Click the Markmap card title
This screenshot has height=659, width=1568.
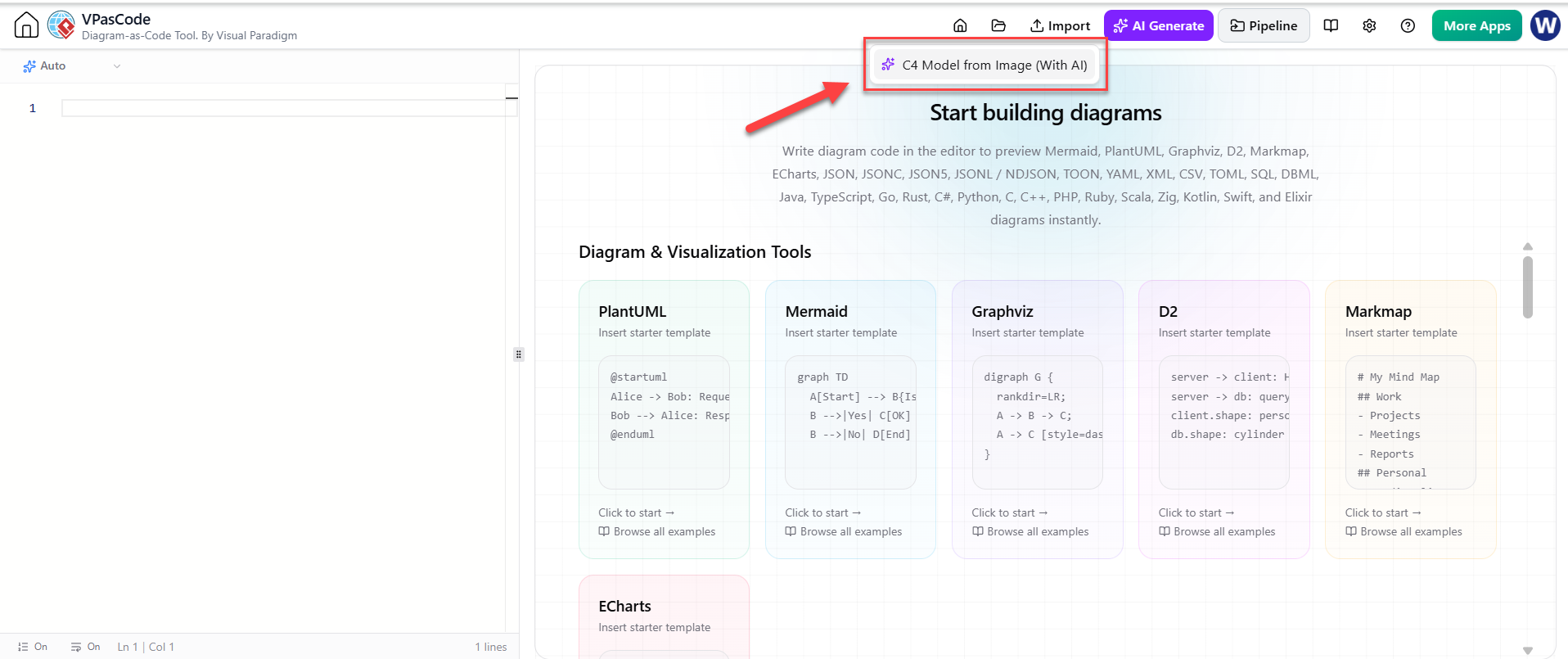(1378, 311)
